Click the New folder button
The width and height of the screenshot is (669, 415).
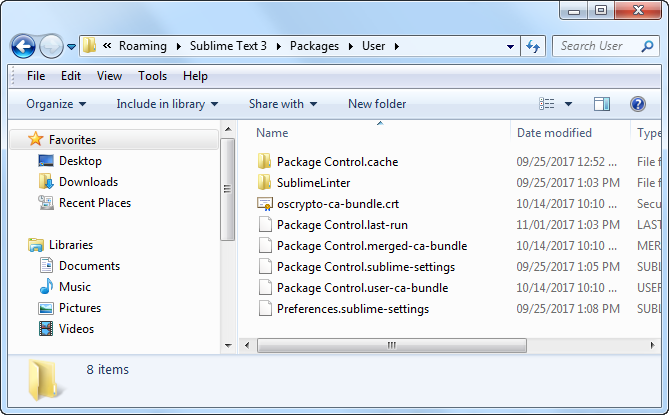377,104
